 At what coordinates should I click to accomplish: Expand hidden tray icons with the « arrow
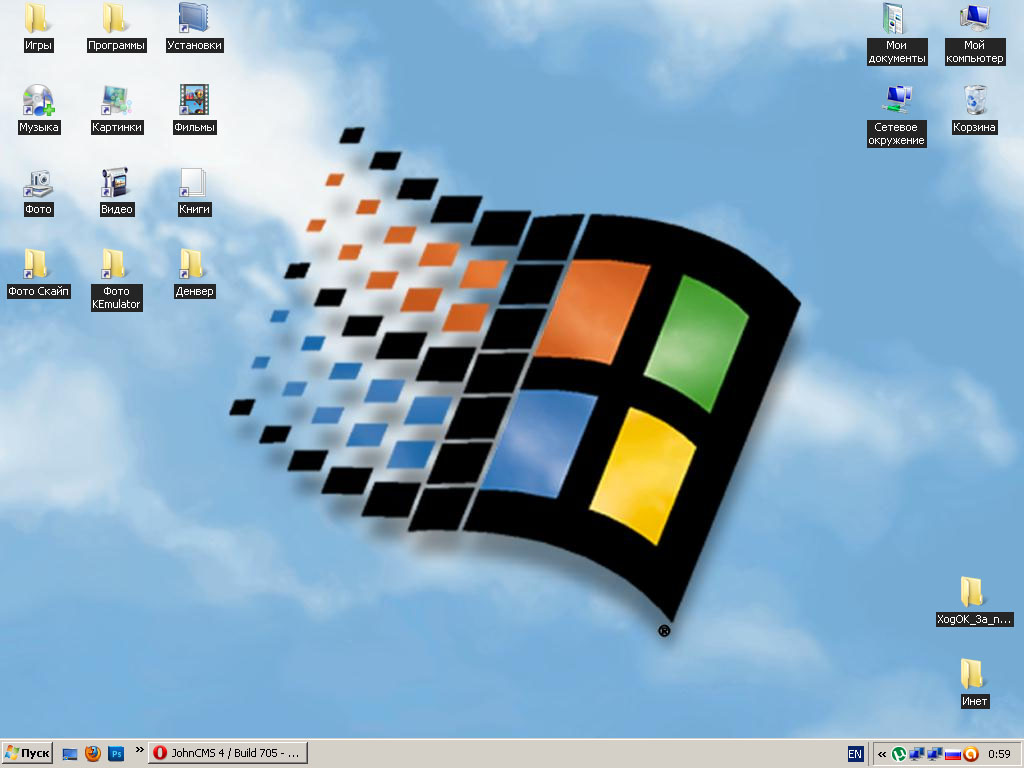click(x=882, y=754)
